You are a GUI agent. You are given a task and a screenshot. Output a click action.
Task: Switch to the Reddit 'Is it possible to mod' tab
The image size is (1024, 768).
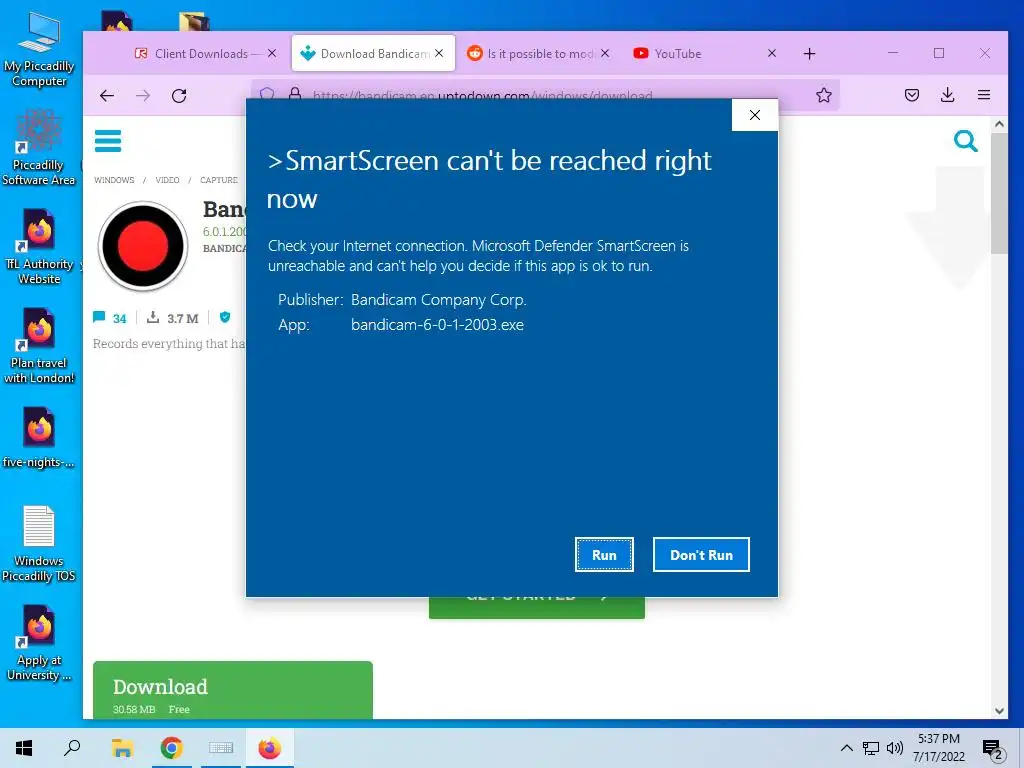[540, 54]
